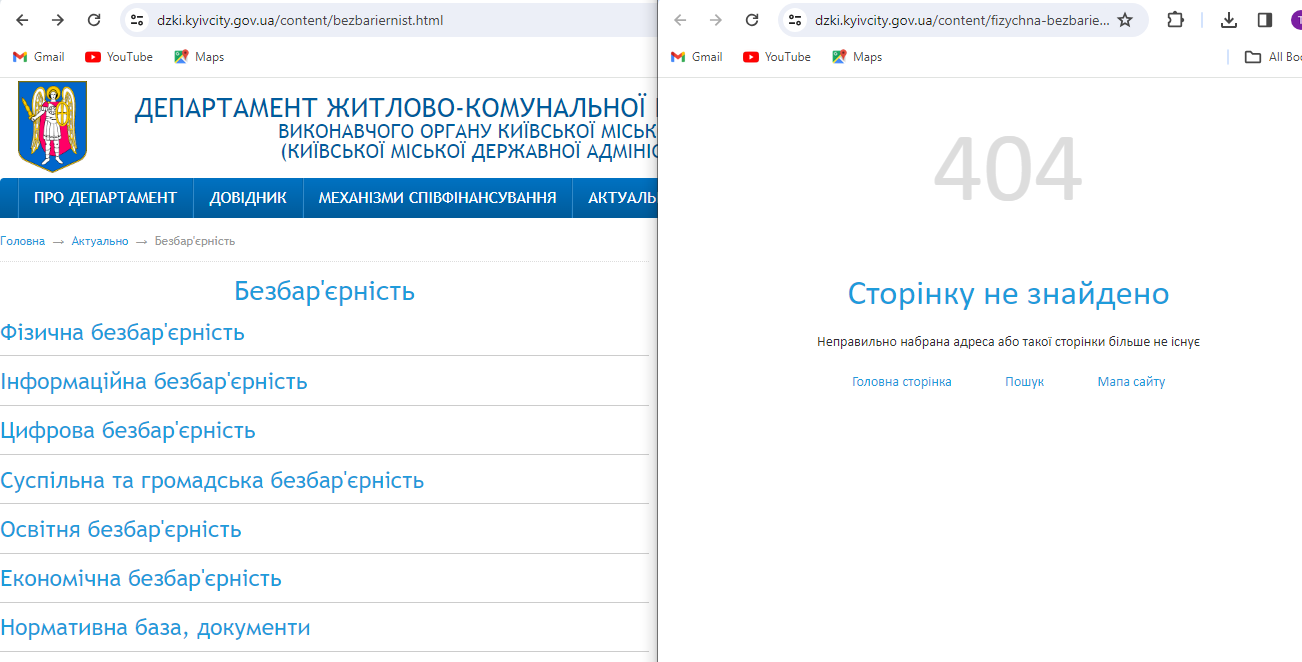
Task: Open YouTube from the bookmarks bar
Action: [x=118, y=57]
